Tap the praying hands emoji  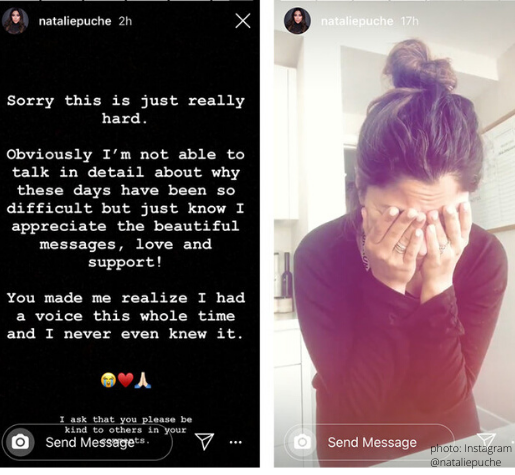143,380
